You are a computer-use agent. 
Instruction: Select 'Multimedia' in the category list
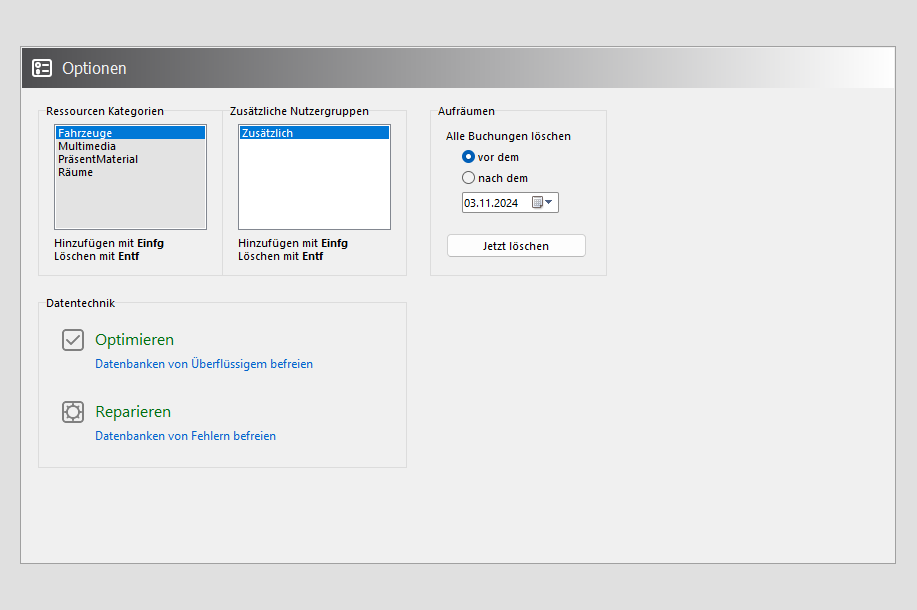87,146
